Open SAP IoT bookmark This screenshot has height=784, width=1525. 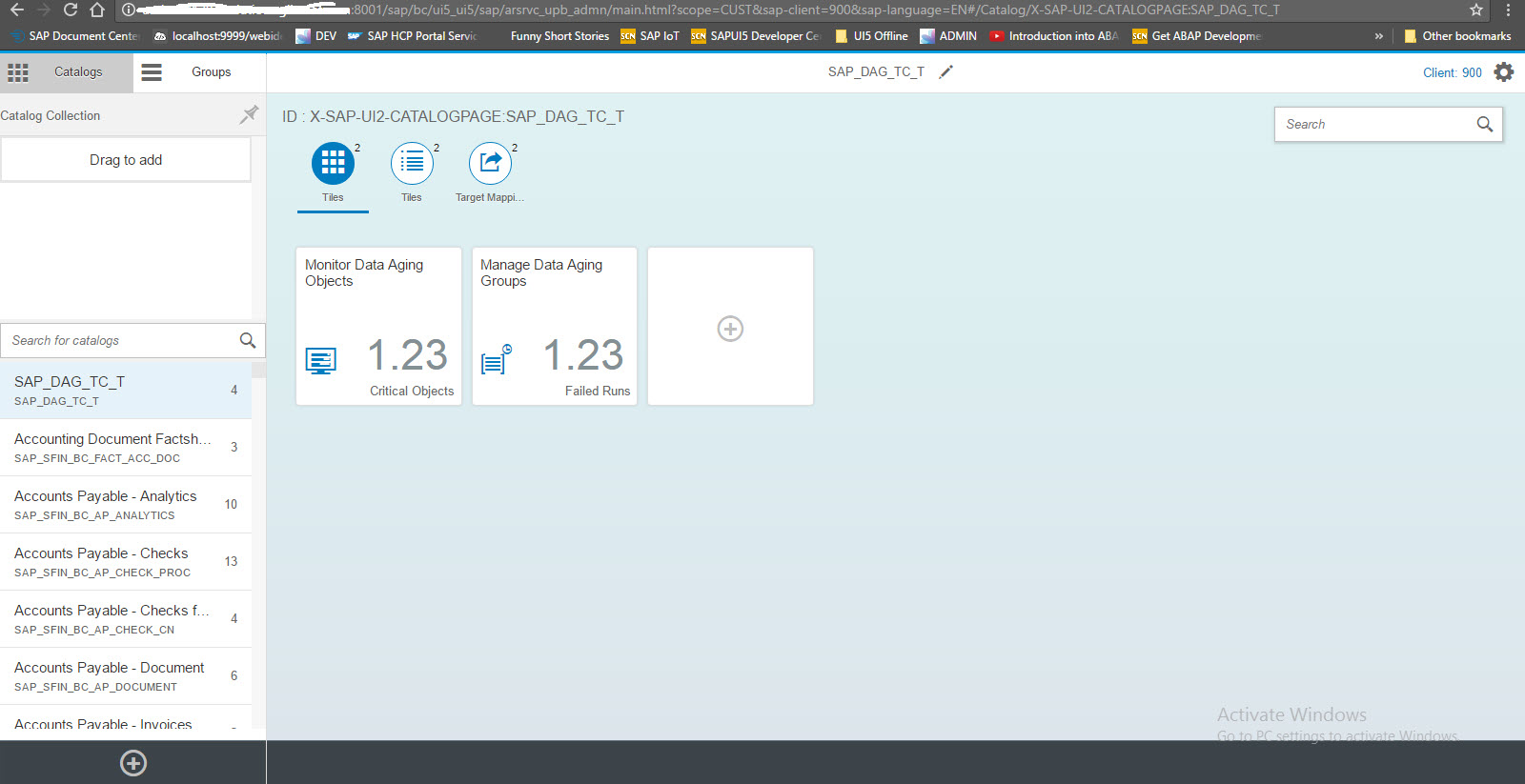point(650,36)
